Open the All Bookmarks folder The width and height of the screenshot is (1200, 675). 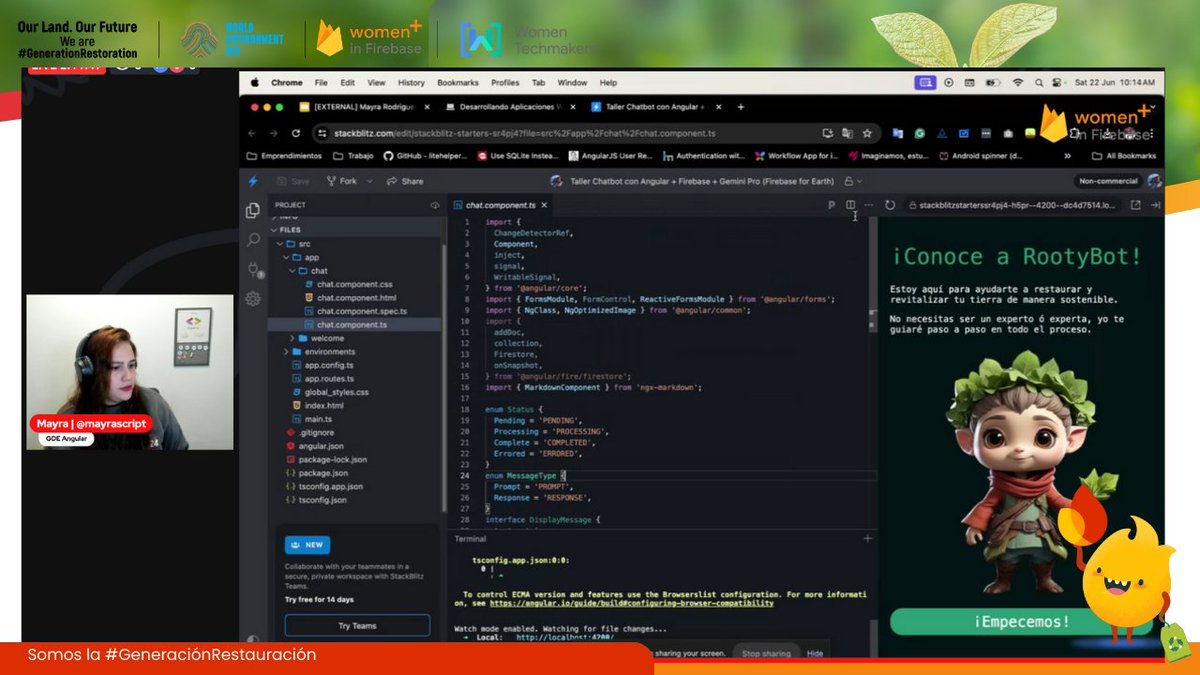pos(1123,156)
